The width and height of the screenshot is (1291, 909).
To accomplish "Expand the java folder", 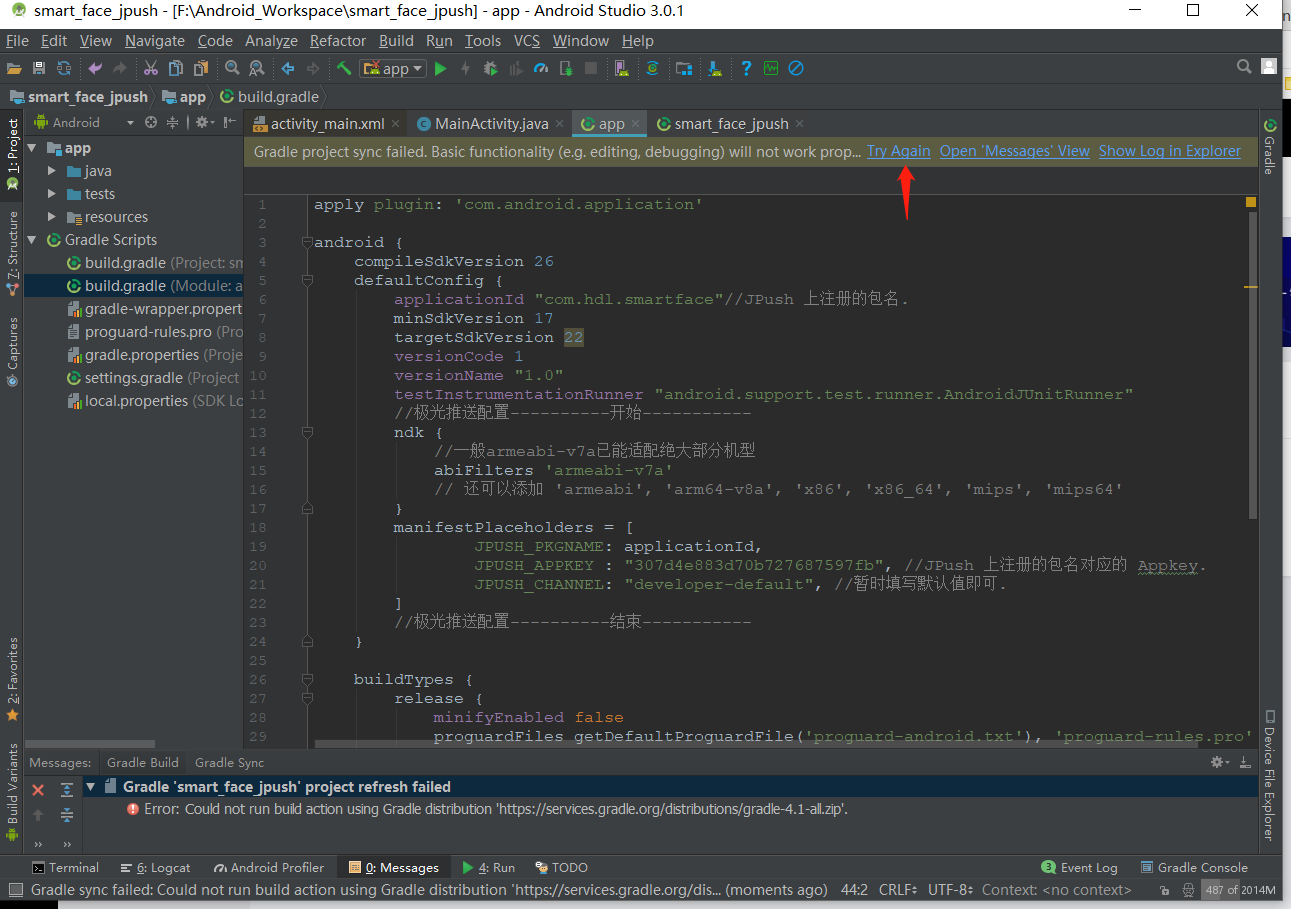I will tap(52, 171).
